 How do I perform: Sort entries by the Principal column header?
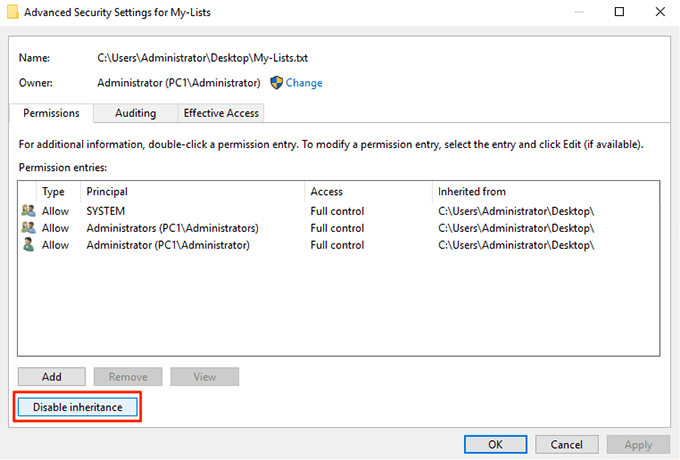tap(107, 191)
